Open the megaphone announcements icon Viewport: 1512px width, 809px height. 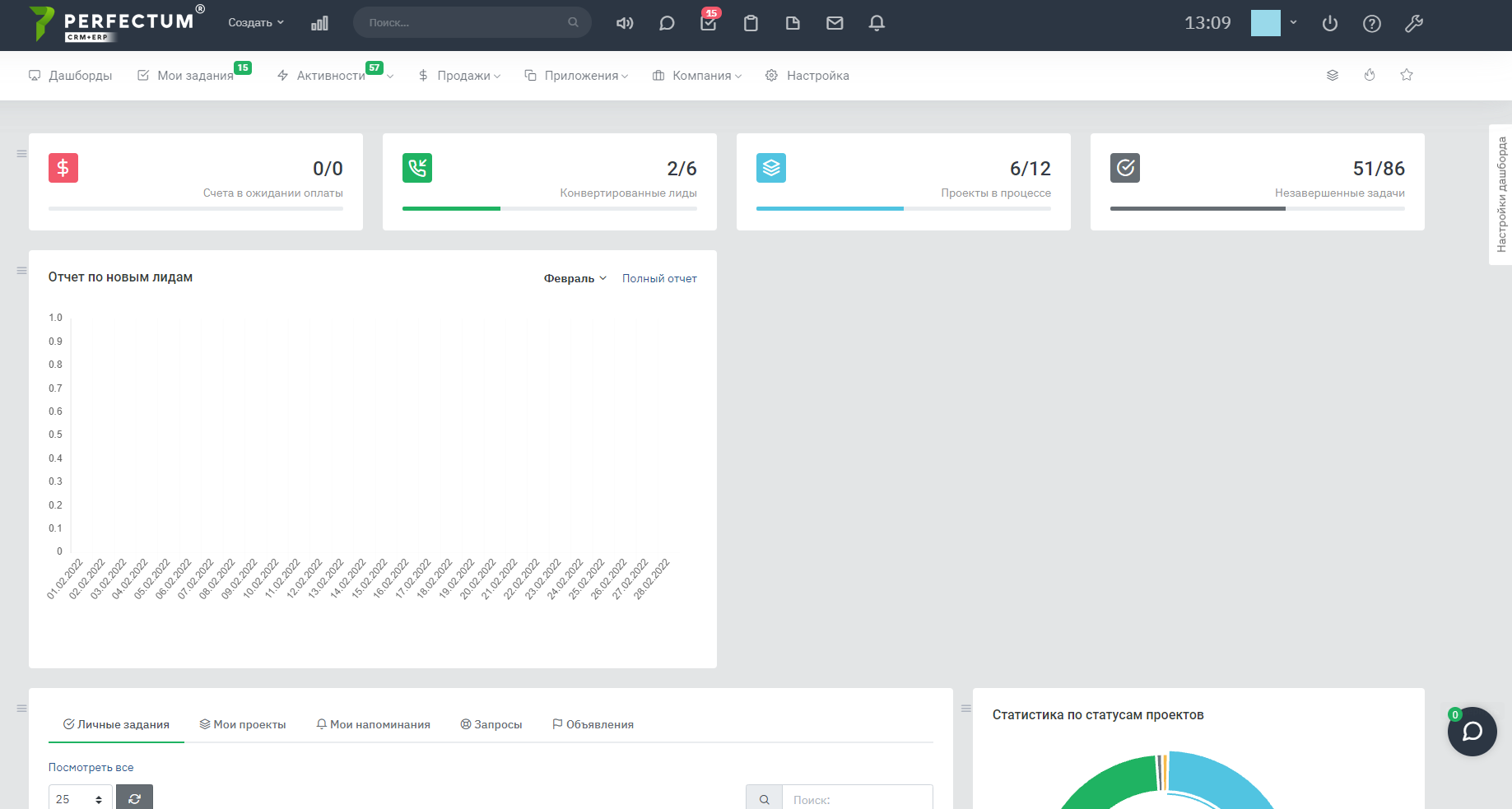tap(625, 23)
